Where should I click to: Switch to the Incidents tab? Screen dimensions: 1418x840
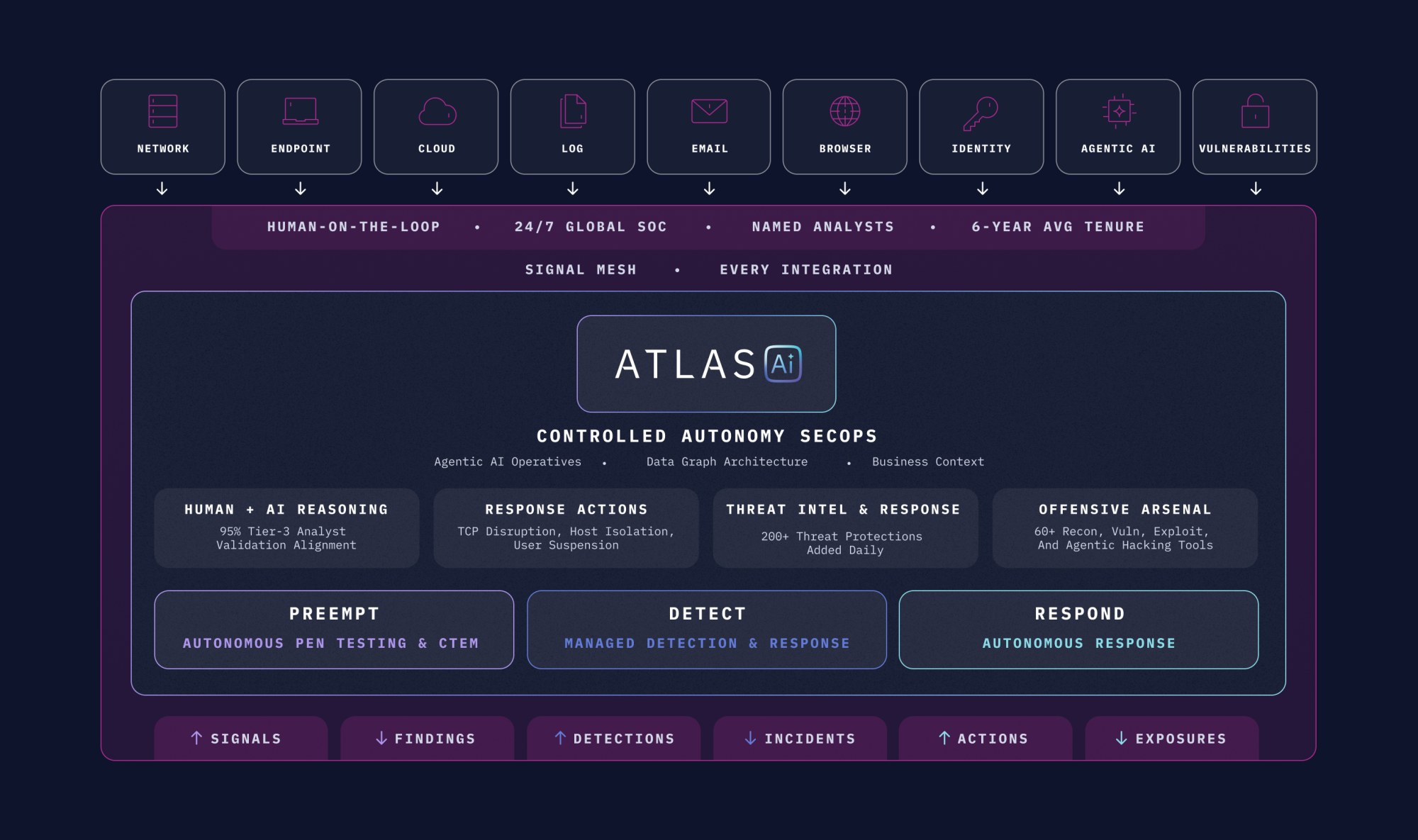[800, 738]
